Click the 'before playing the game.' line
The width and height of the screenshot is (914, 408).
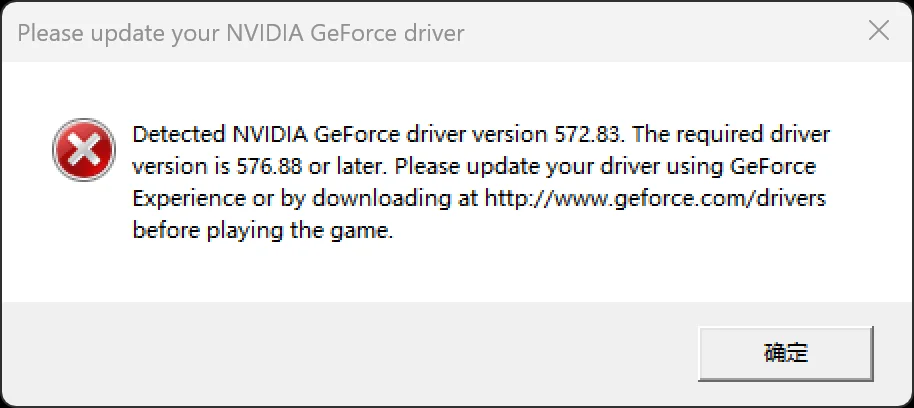click(x=263, y=231)
